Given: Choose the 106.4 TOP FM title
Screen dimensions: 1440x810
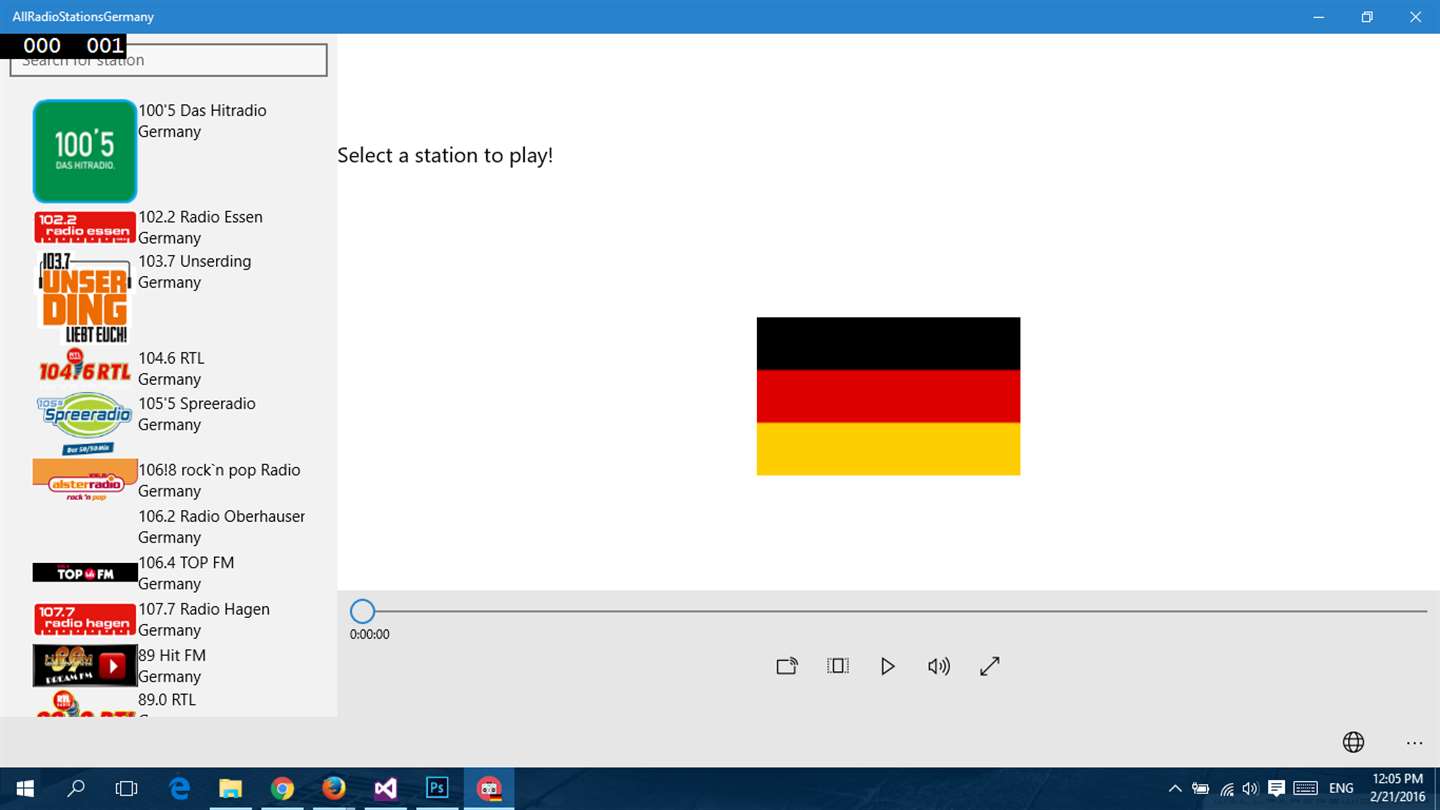Looking at the screenshot, I should click(186, 562).
